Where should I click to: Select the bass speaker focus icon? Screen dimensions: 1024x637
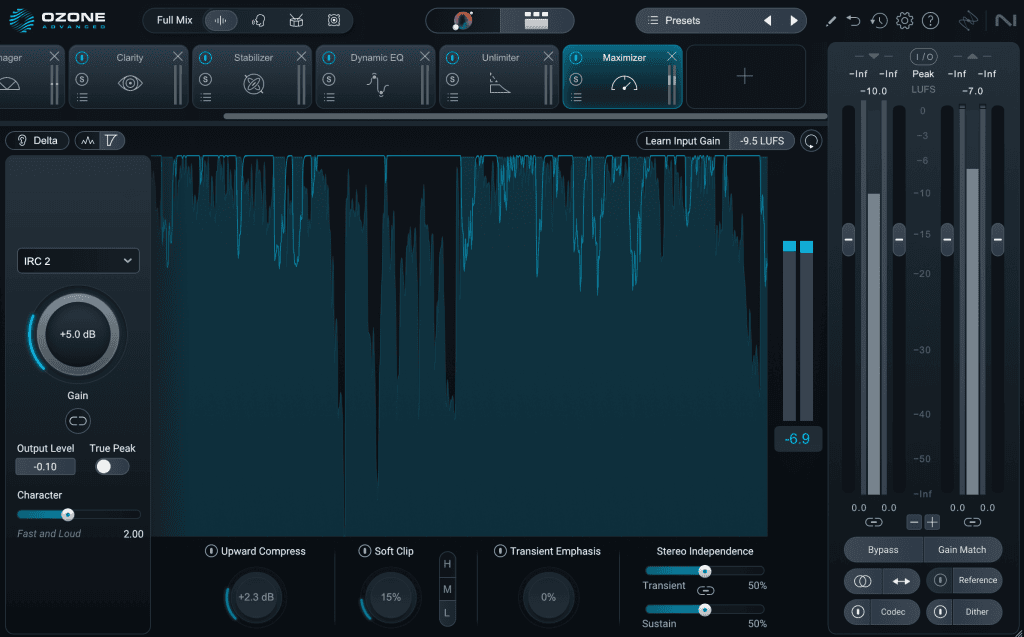pyautogui.click(x=334, y=20)
